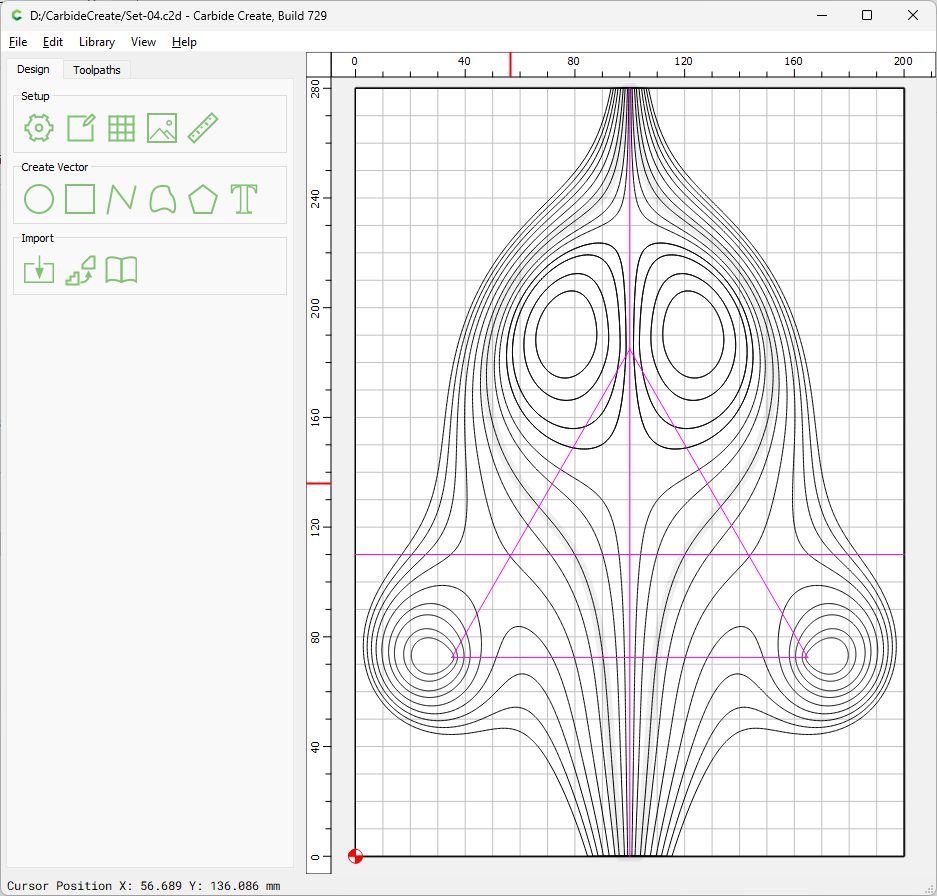Select the Design tab
Screen dimensions: 937x896
click(34, 69)
